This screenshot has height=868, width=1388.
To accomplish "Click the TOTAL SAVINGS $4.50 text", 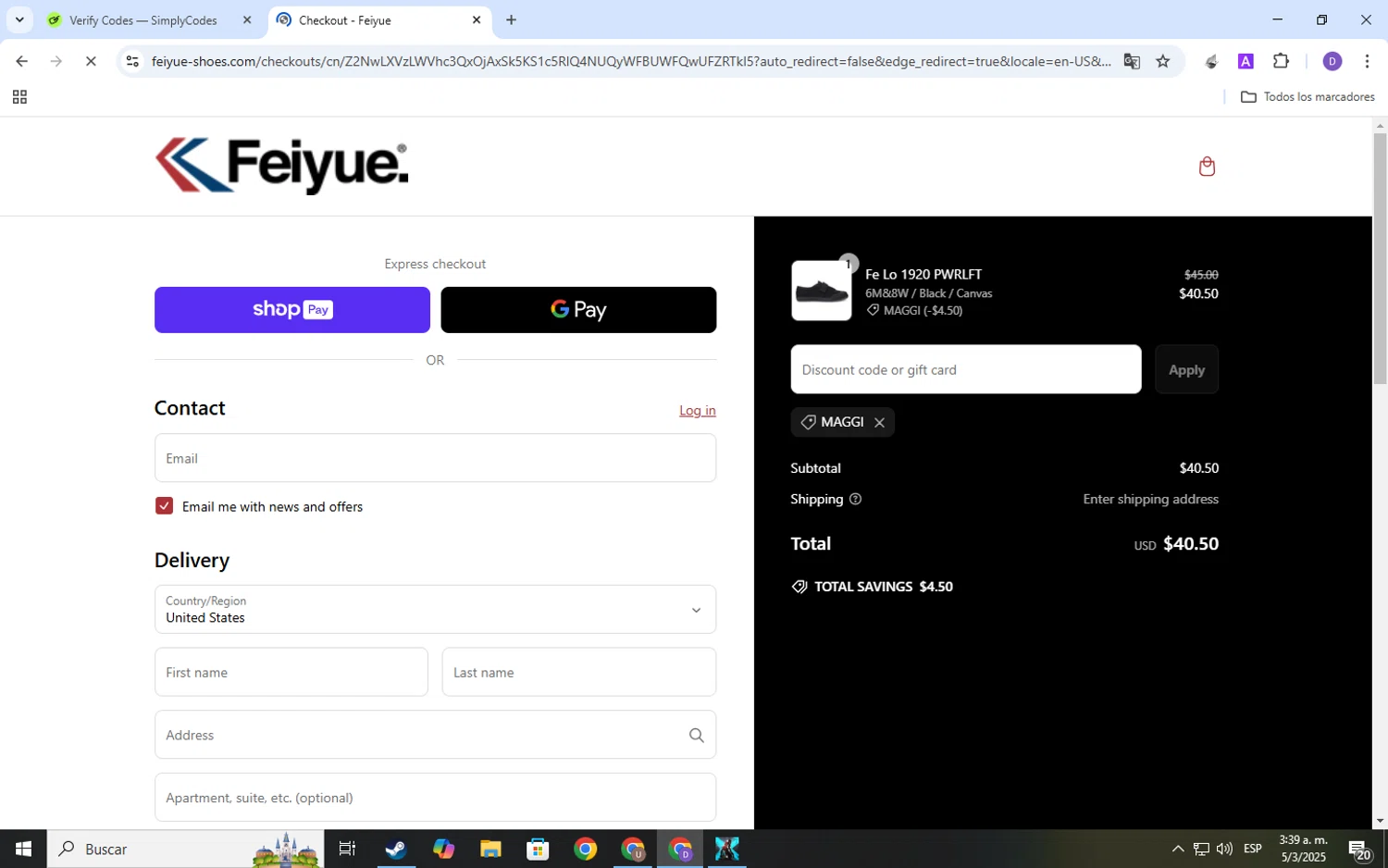I will [884, 587].
